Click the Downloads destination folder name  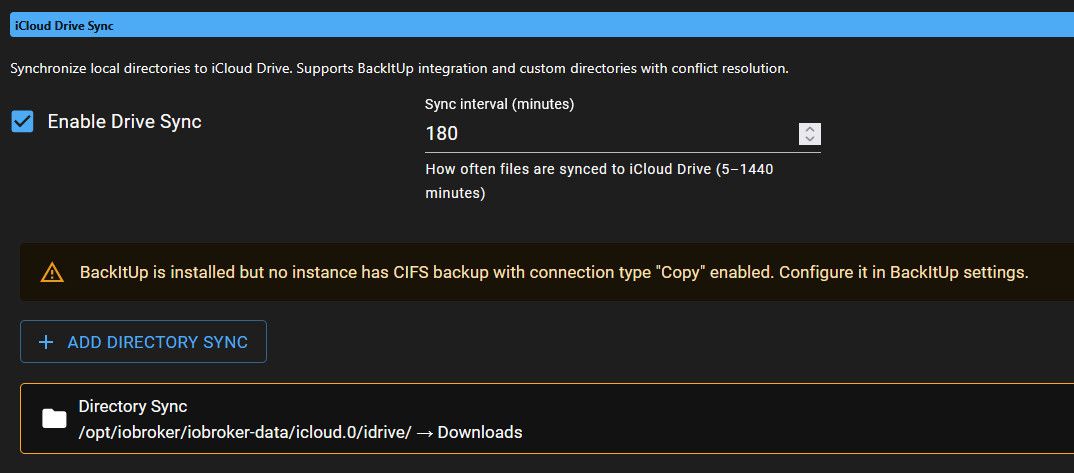pos(479,433)
